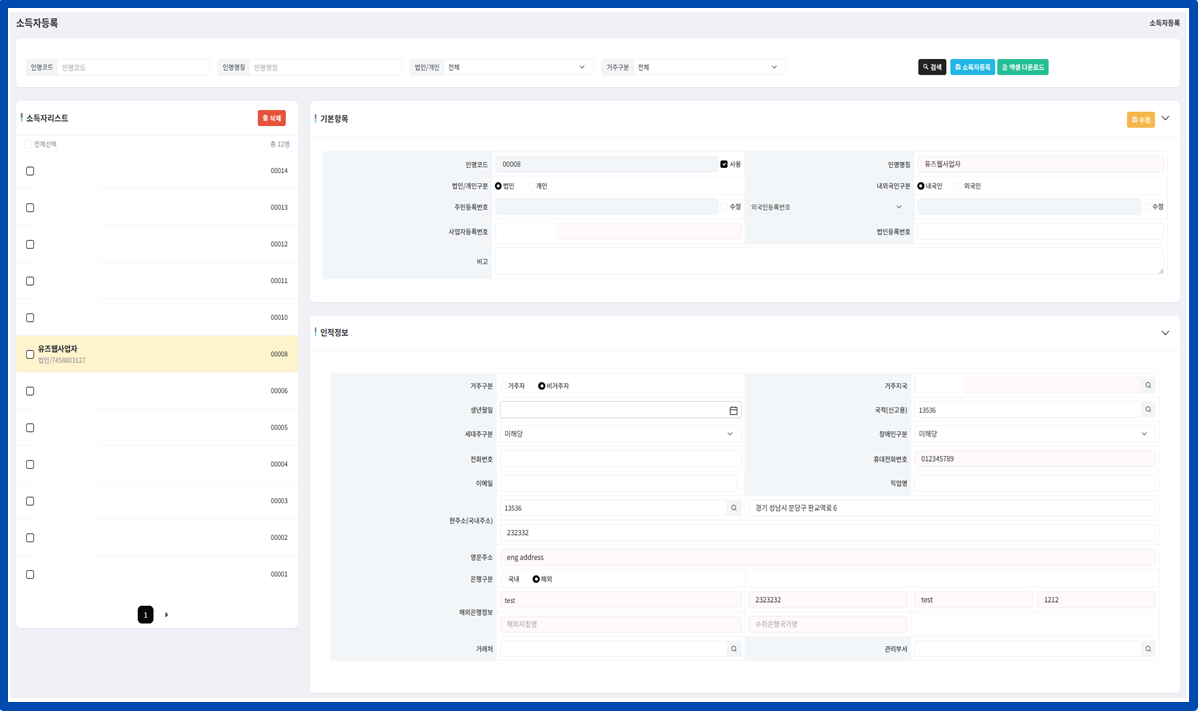Click the postal code search icon in 현주소
The width and height of the screenshot is (1198, 711).
coord(734,508)
